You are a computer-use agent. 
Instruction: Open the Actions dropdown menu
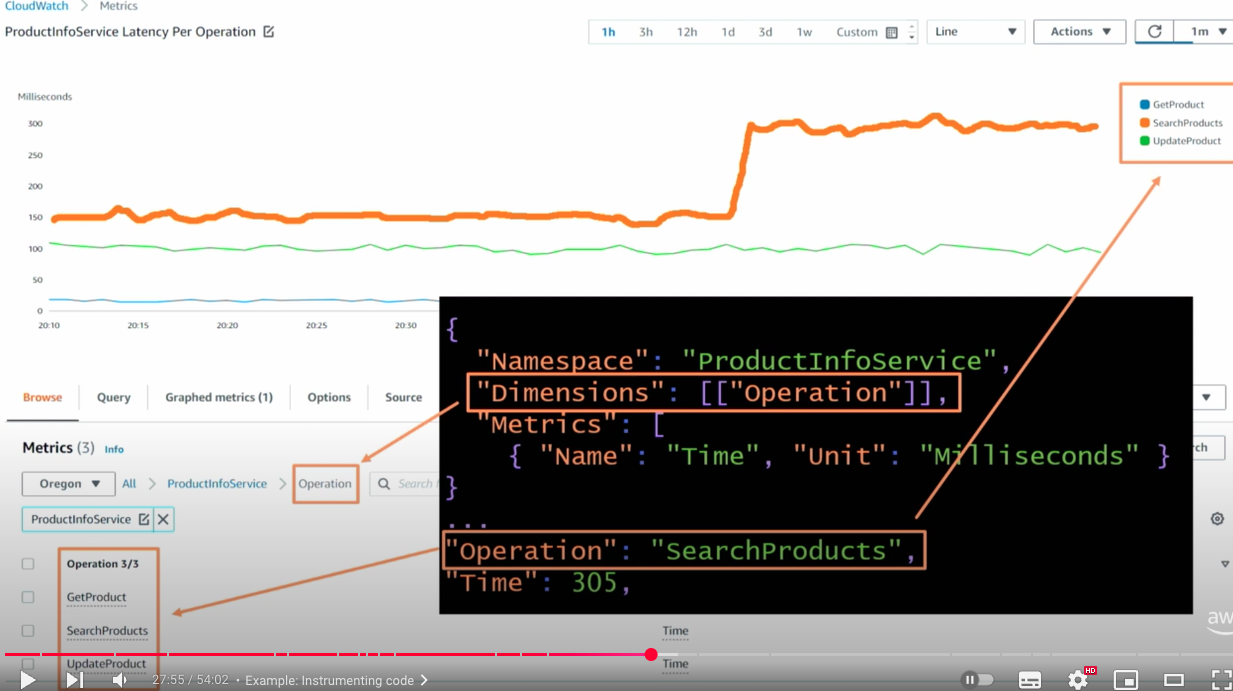(1080, 32)
